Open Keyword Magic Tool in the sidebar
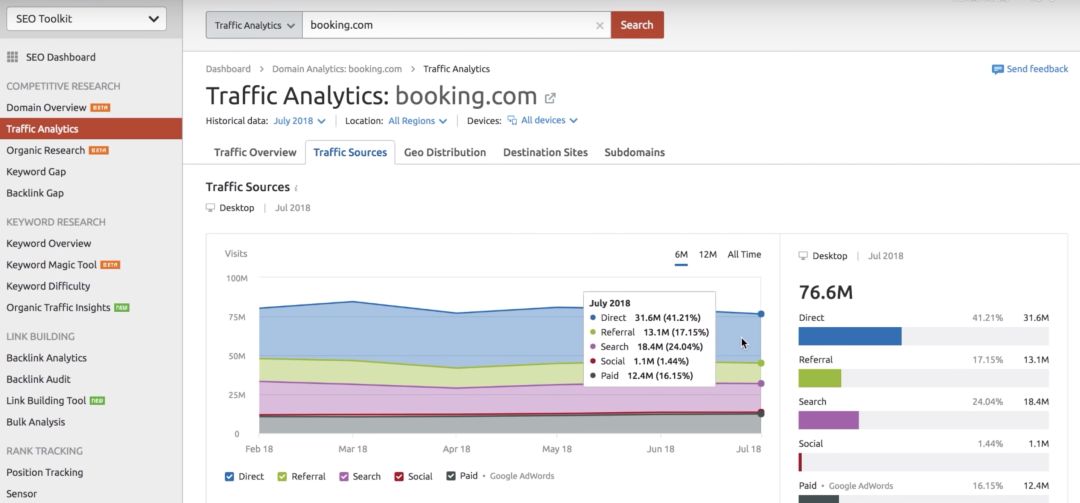 (52, 265)
